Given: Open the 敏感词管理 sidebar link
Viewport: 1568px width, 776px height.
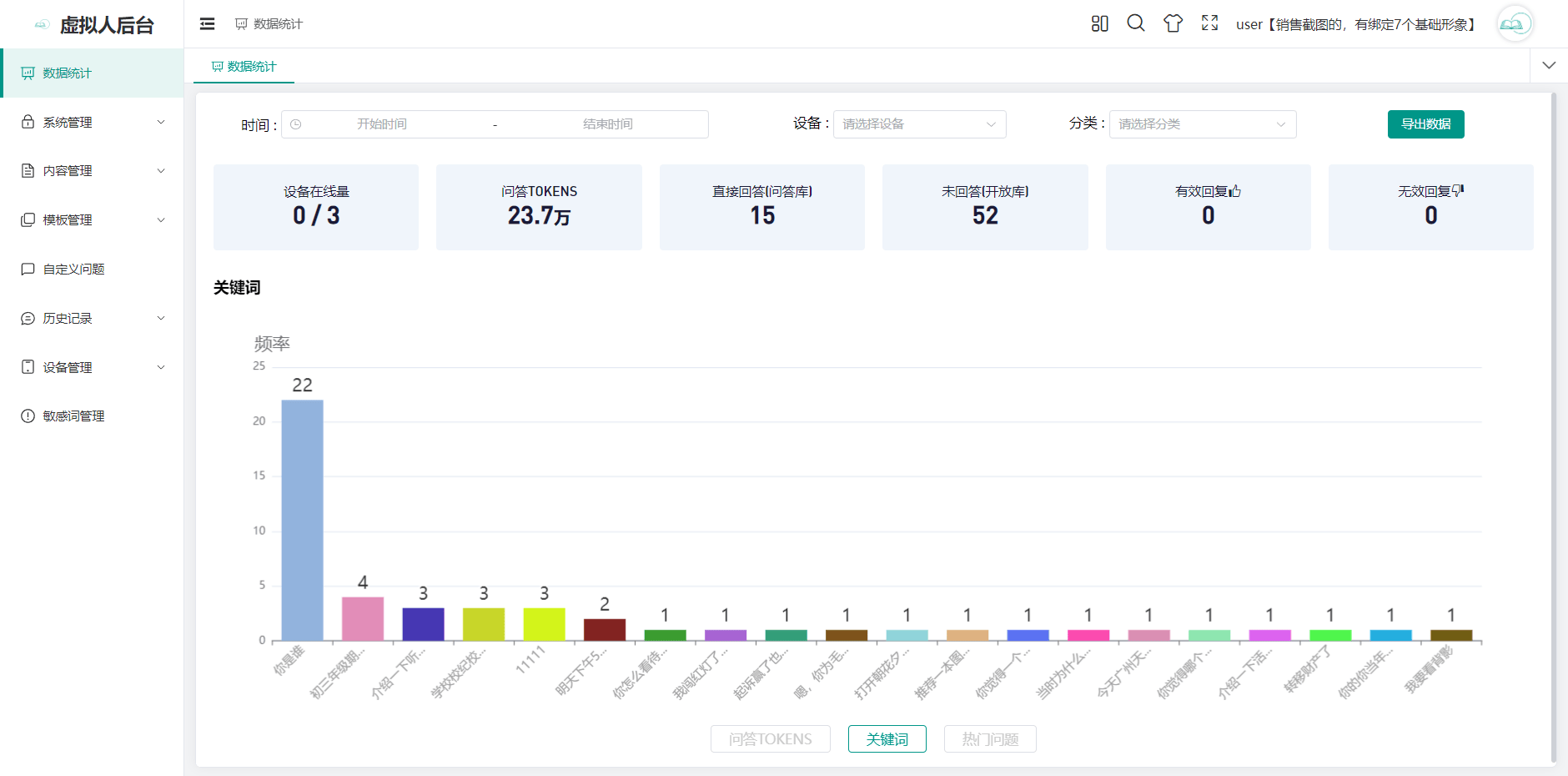Looking at the screenshot, I should [74, 416].
